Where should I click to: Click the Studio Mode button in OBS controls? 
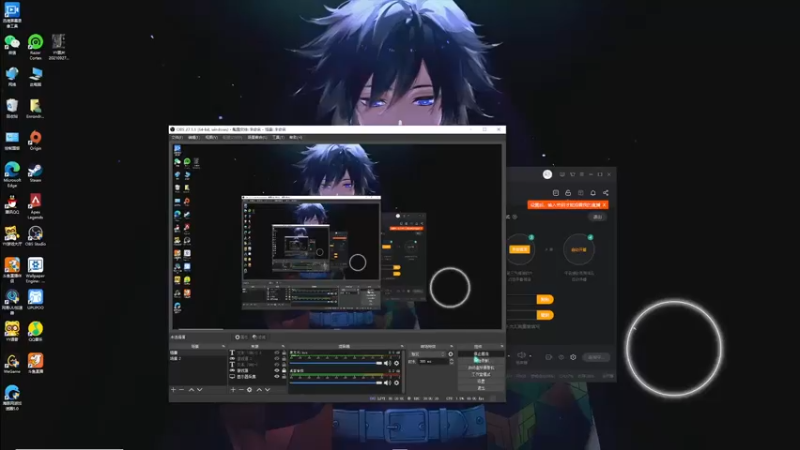click(x=481, y=374)
